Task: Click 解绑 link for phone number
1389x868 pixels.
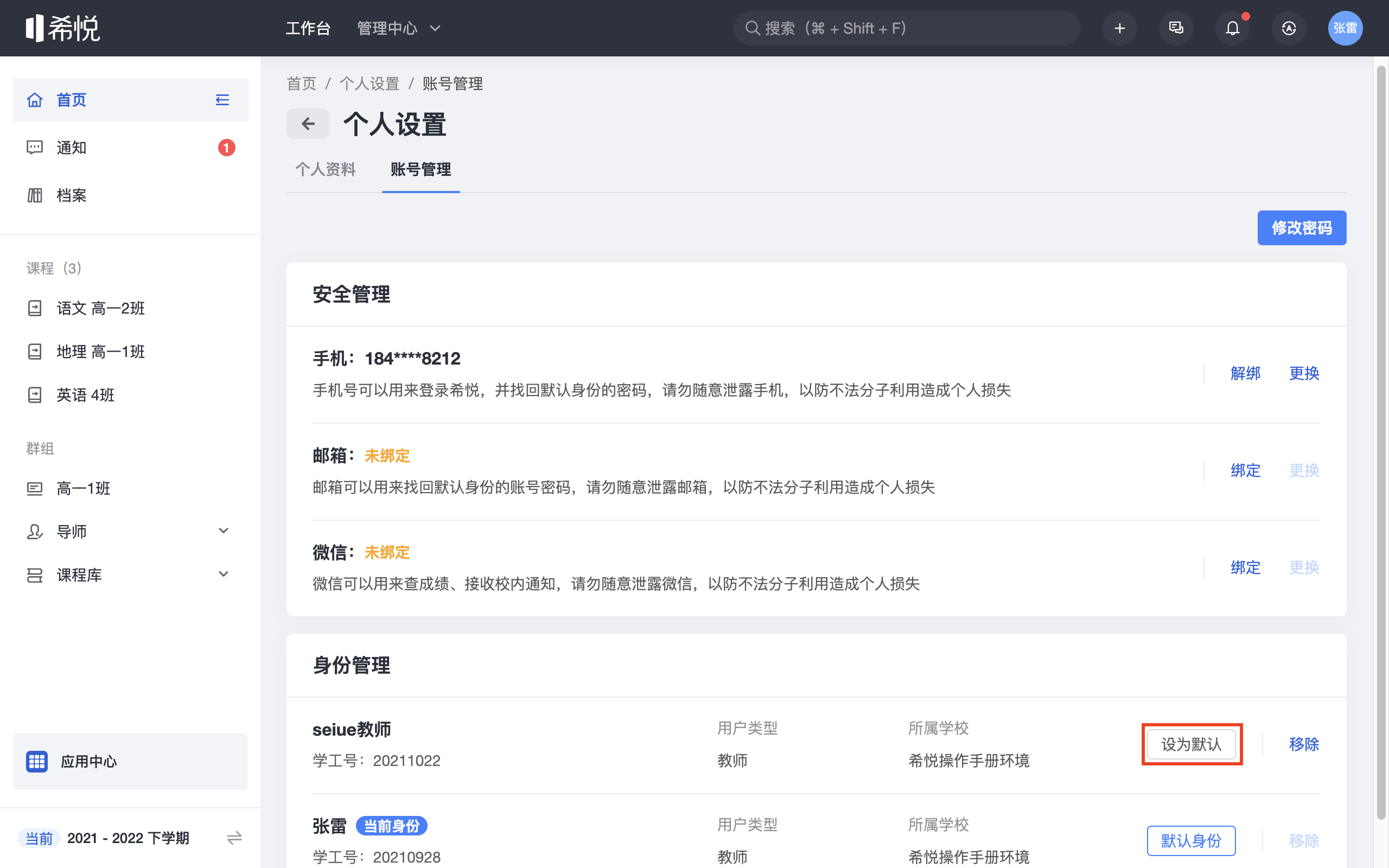Action: pyautogui.click(x=1245, y=373)
